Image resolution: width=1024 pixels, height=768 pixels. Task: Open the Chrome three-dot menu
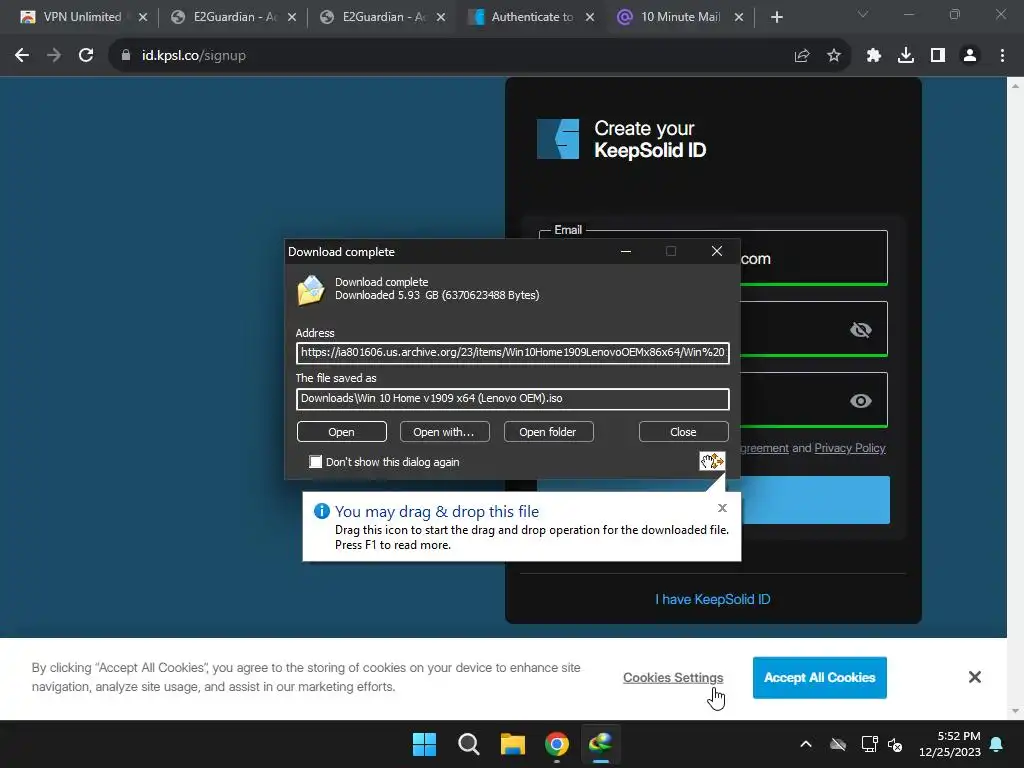(1002, 56)
